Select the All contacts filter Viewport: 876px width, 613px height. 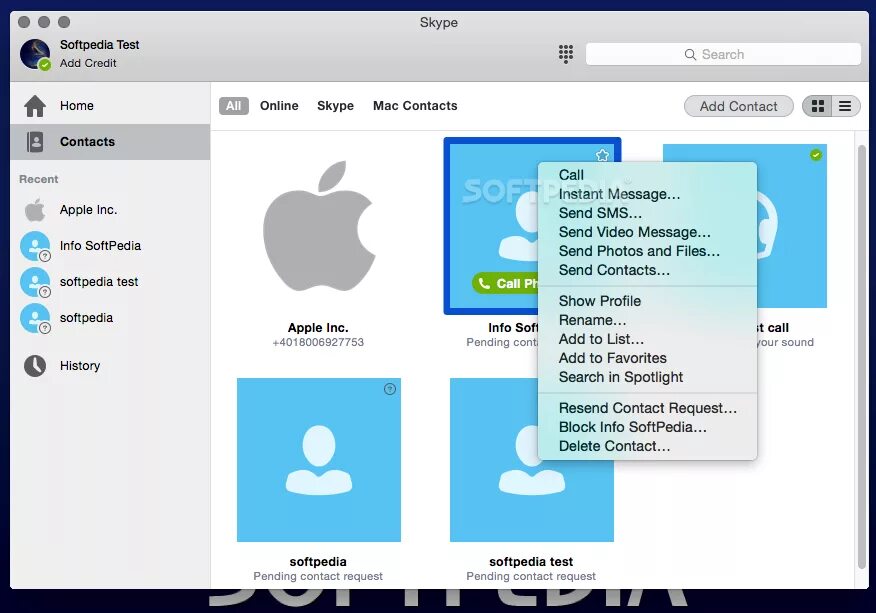pyautogui.click(x=234, y=106)
